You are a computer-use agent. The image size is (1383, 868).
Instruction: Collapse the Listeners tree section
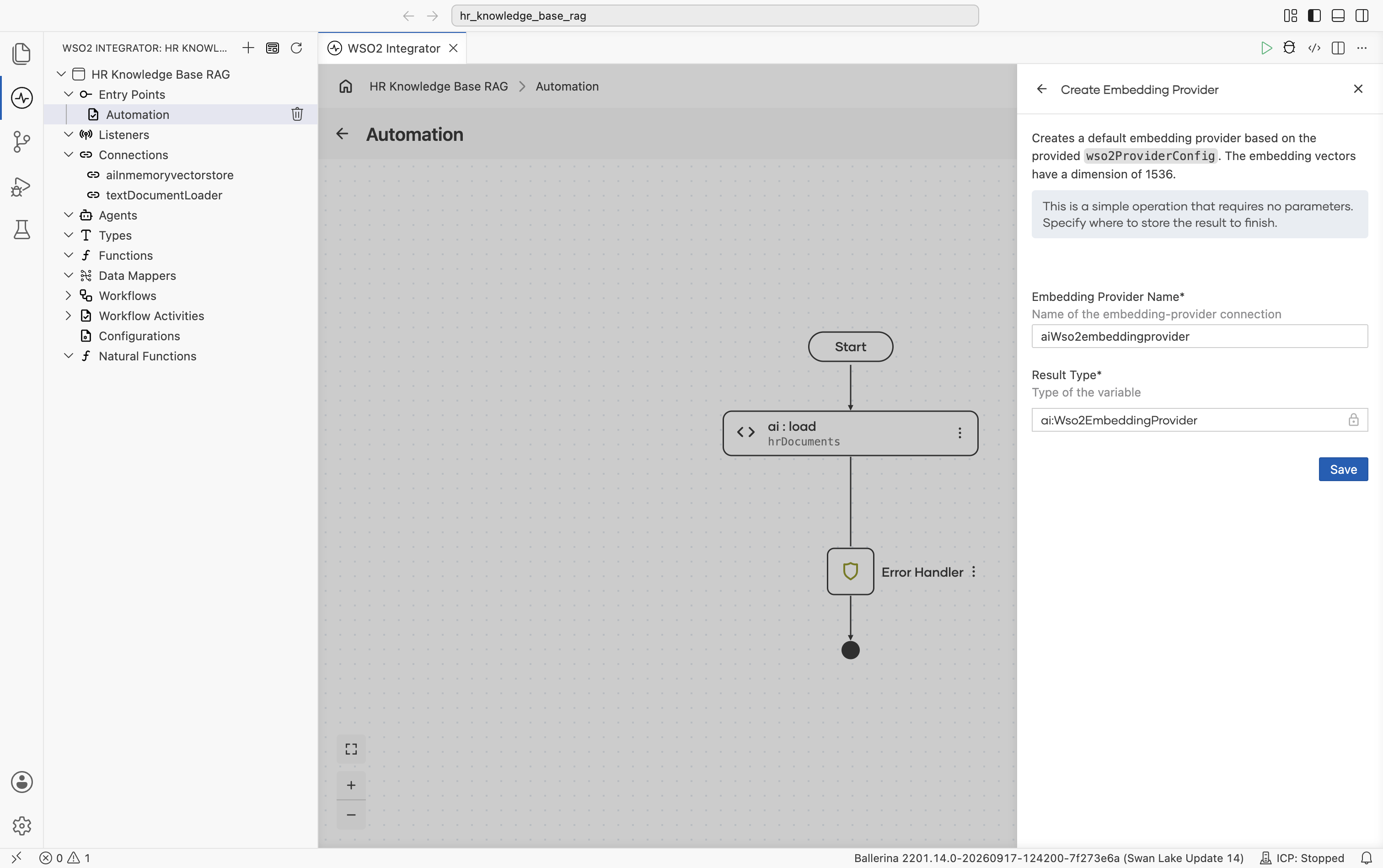(x=68, y=134)
